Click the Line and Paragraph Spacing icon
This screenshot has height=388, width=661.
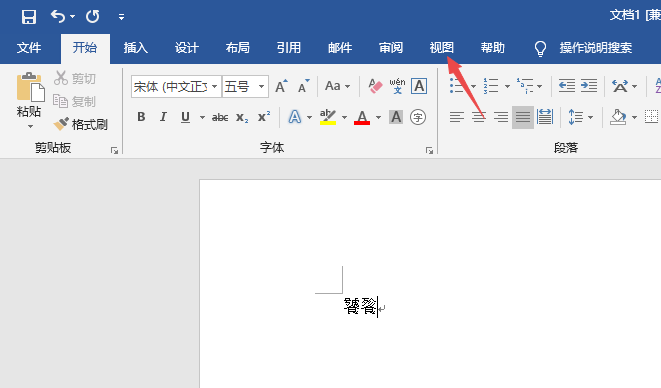tap(575, 117)
